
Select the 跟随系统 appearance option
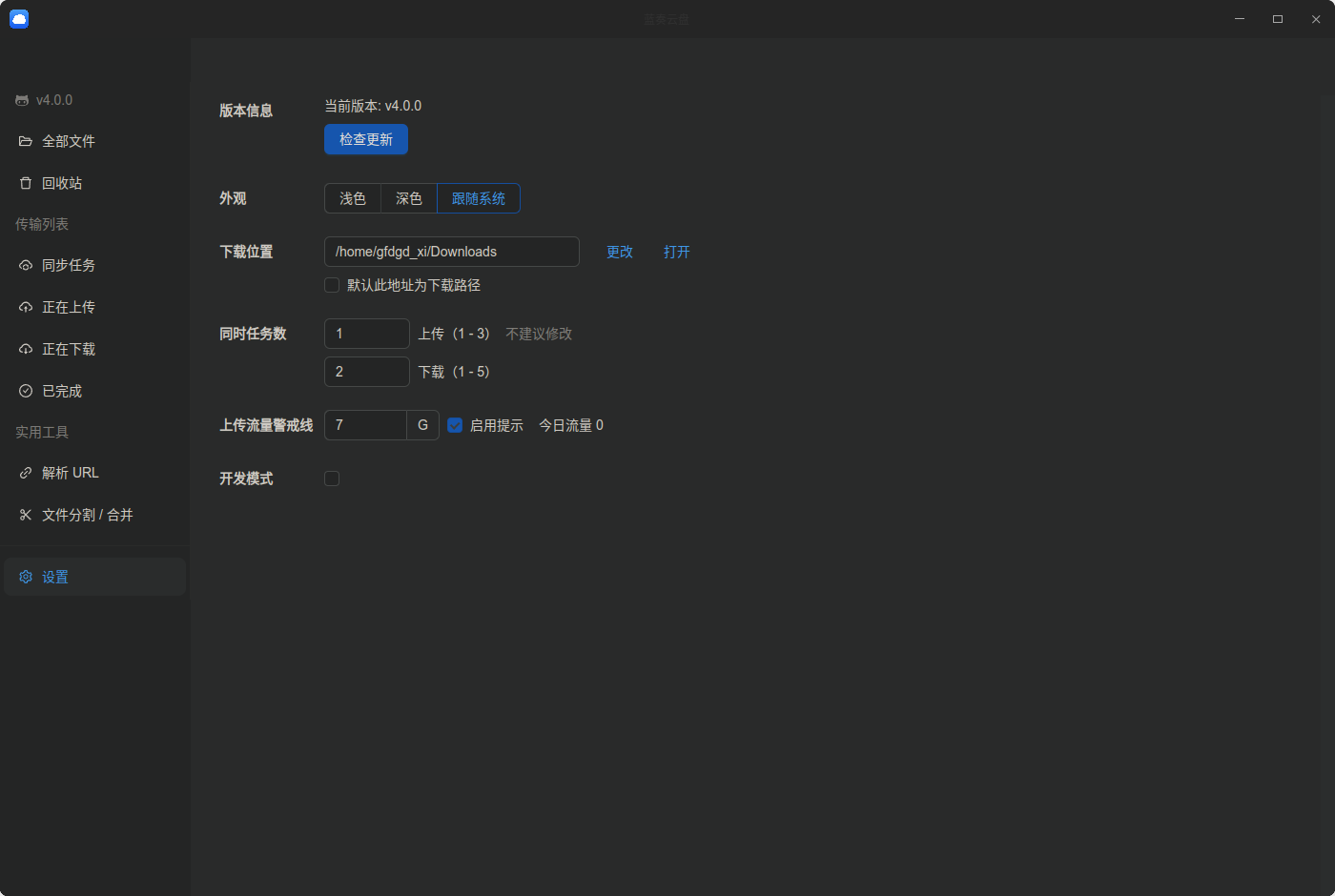tap(479, 198)
